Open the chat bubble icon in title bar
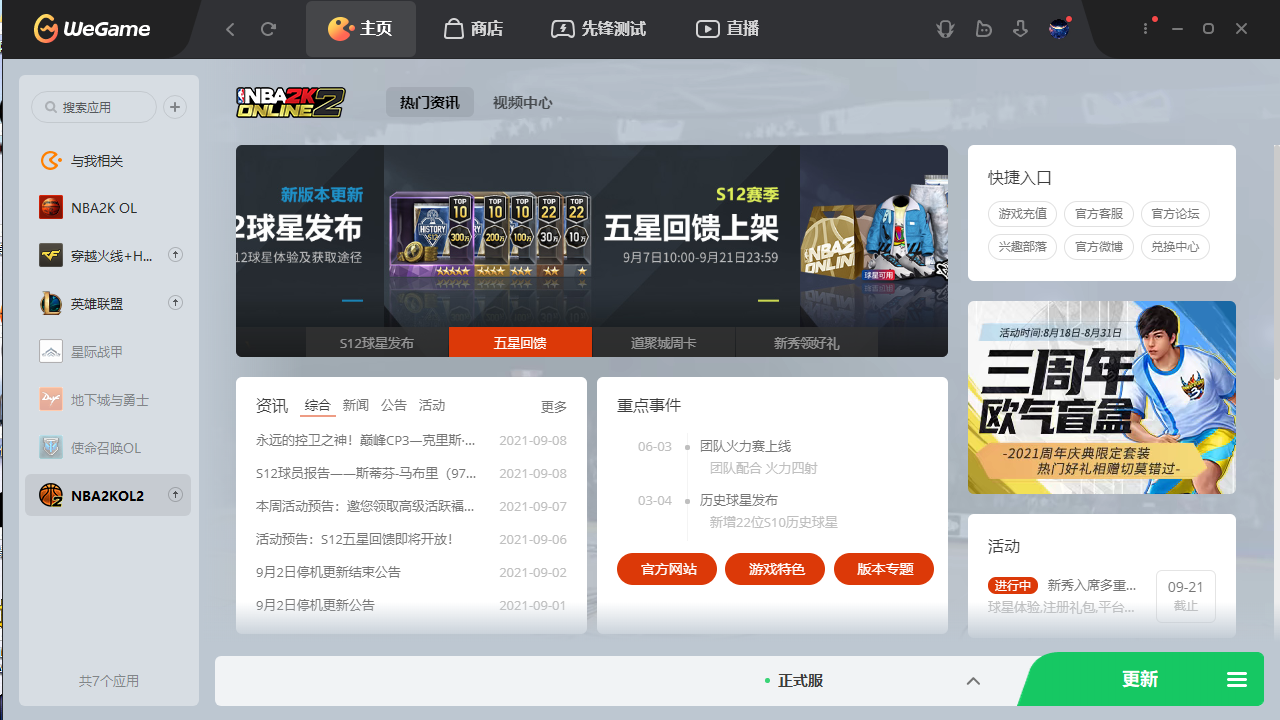This screenshot has height=720, width=1280. pos(984,29)
